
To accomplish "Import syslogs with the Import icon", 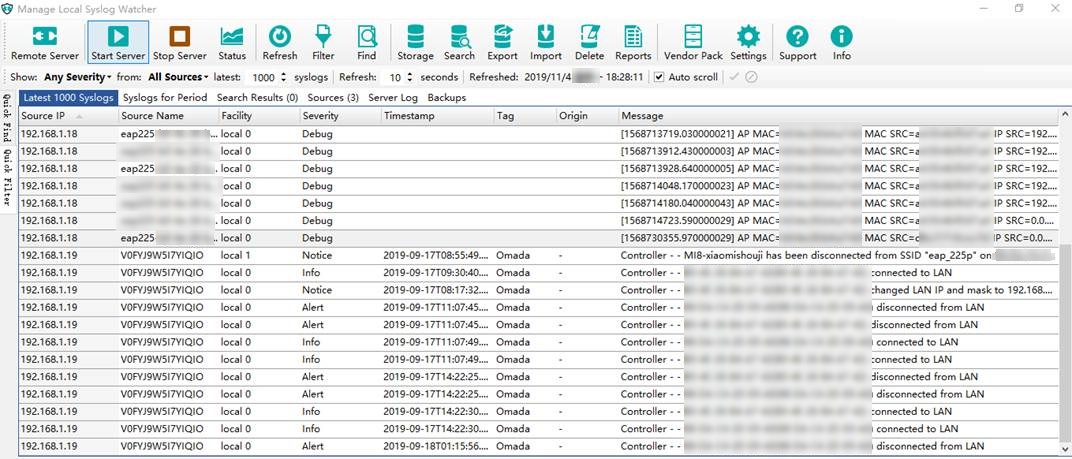I will coord(546,42).
